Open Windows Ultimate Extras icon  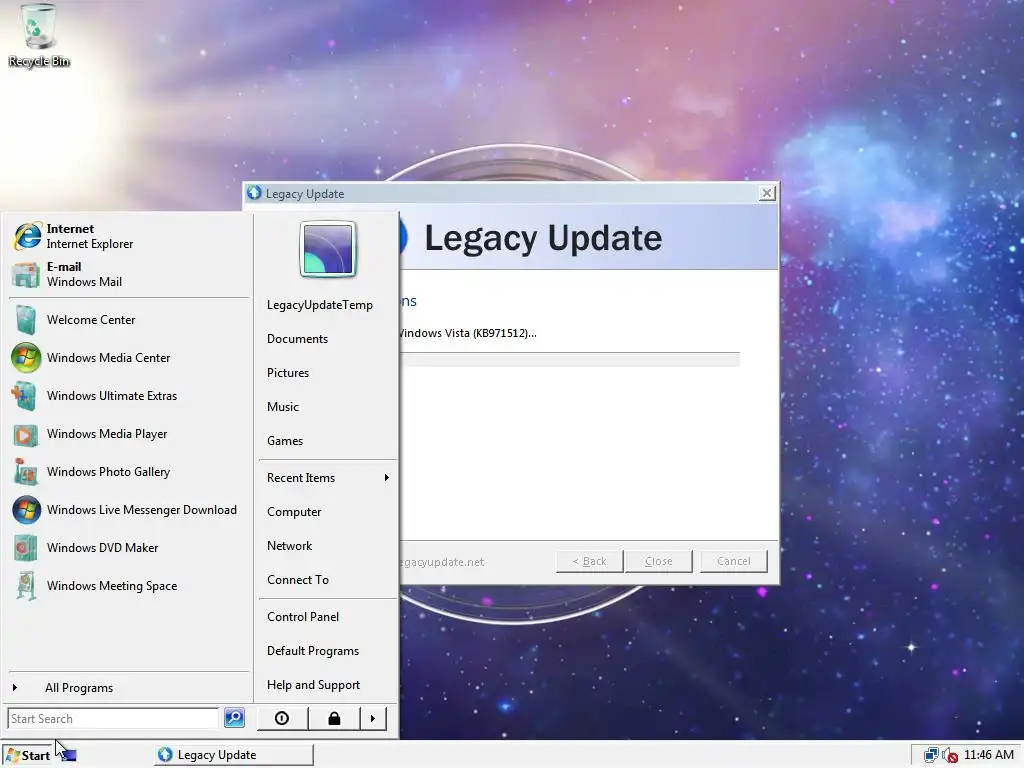click(25, 396)
